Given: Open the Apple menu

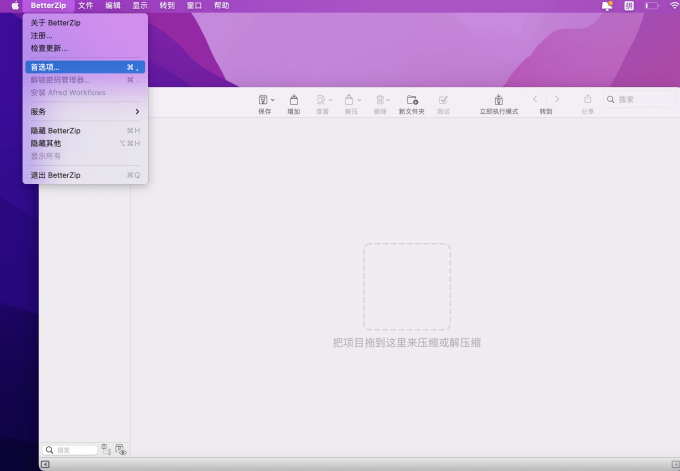Looking at the screenshot, I should [x=15, y=6].
